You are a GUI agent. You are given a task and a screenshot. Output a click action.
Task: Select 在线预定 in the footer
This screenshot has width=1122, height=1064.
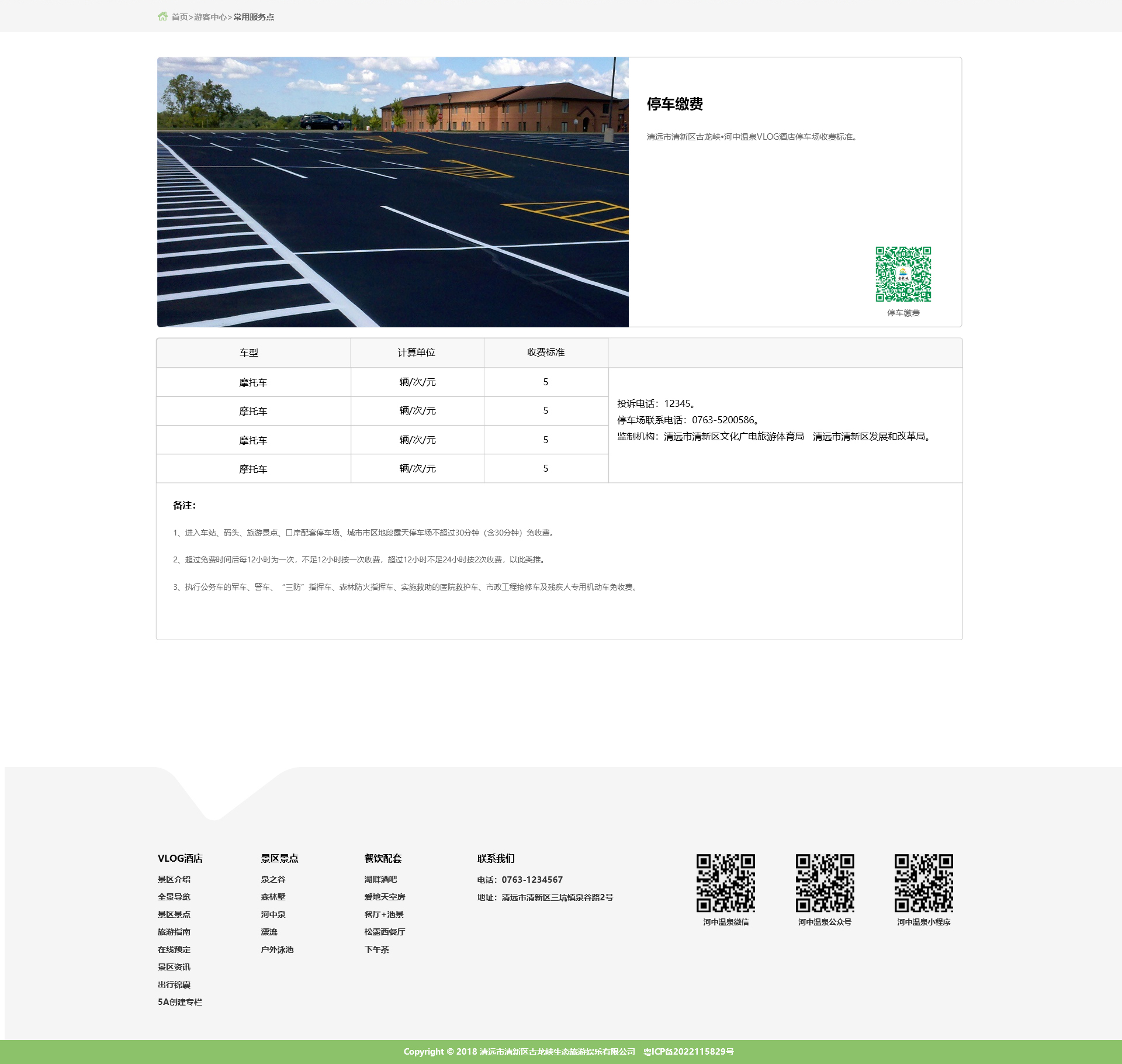pos(174,949)
